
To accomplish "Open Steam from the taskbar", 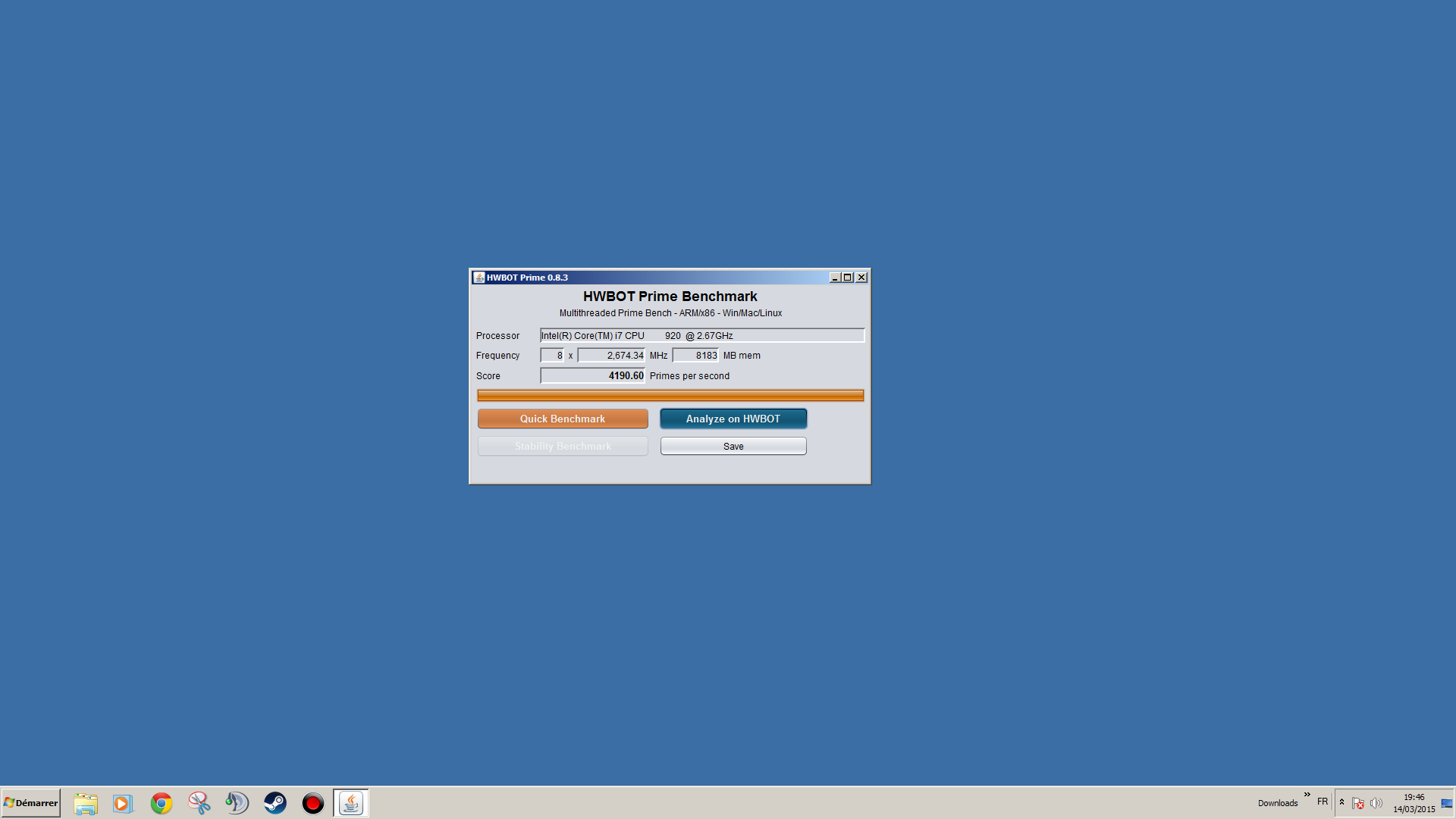I will (x=275, y=803).
